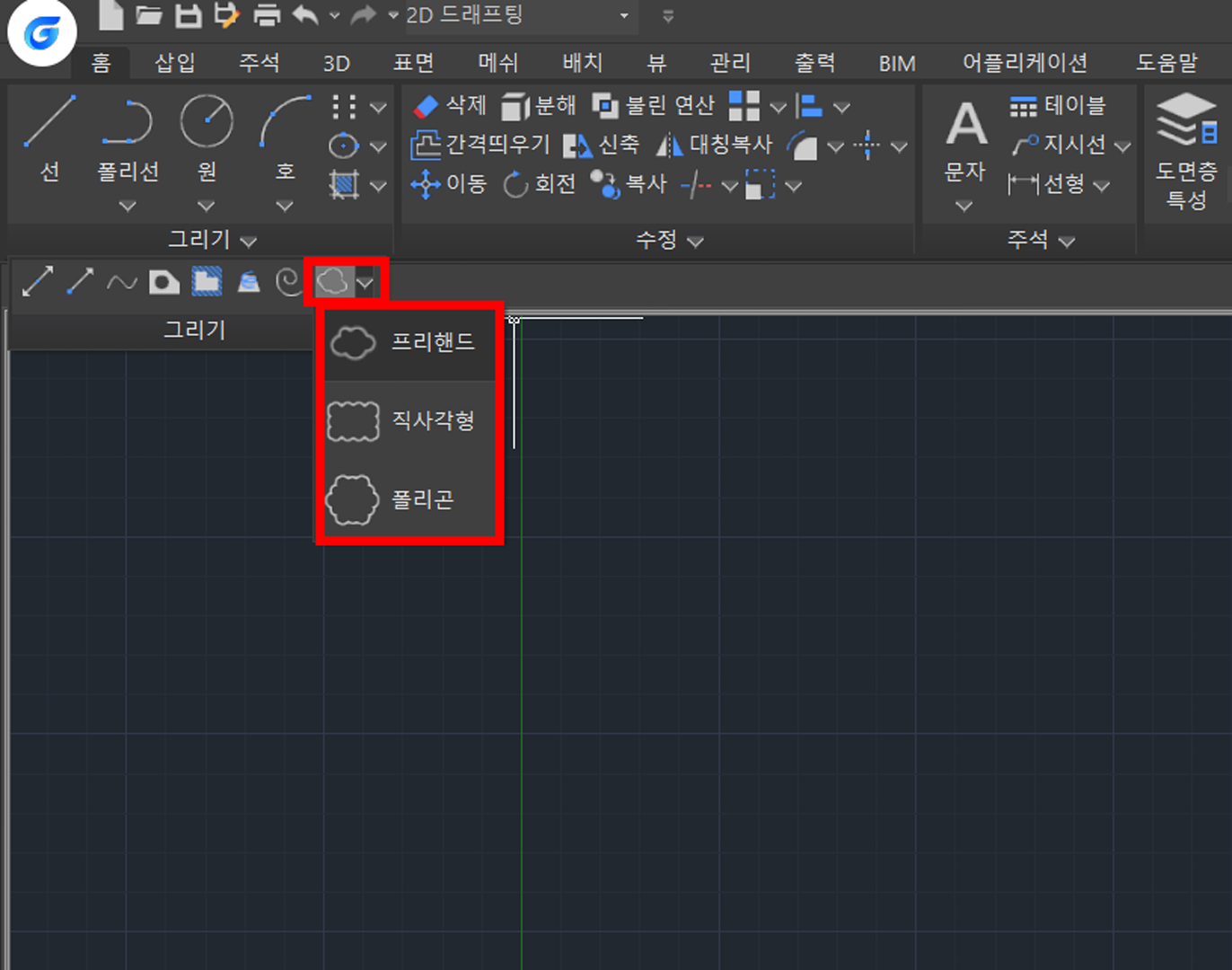Open the 뷰 ribbon tab
Image resolution: width=1232 pixels, height=970 pixels.
(x=656, y=62)
